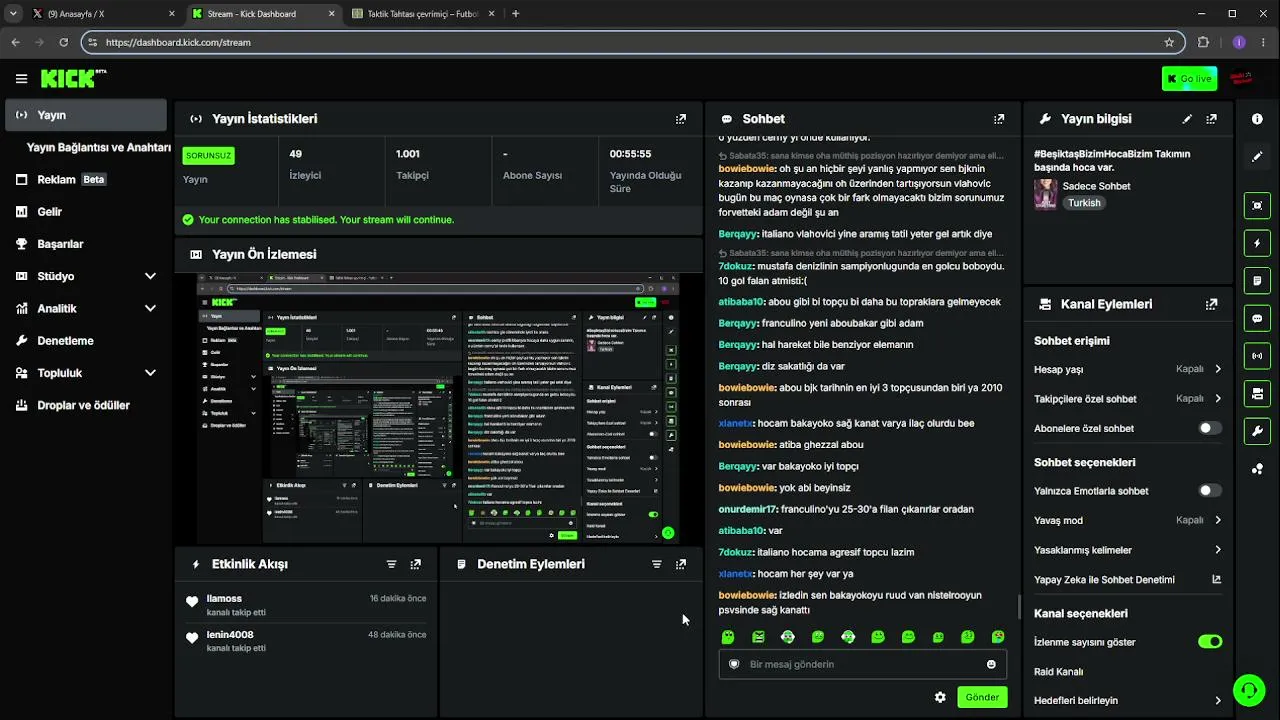This screenshot has height=720, width=1280.
Task: Click the Go live button
Action: tap(1189, 79)
